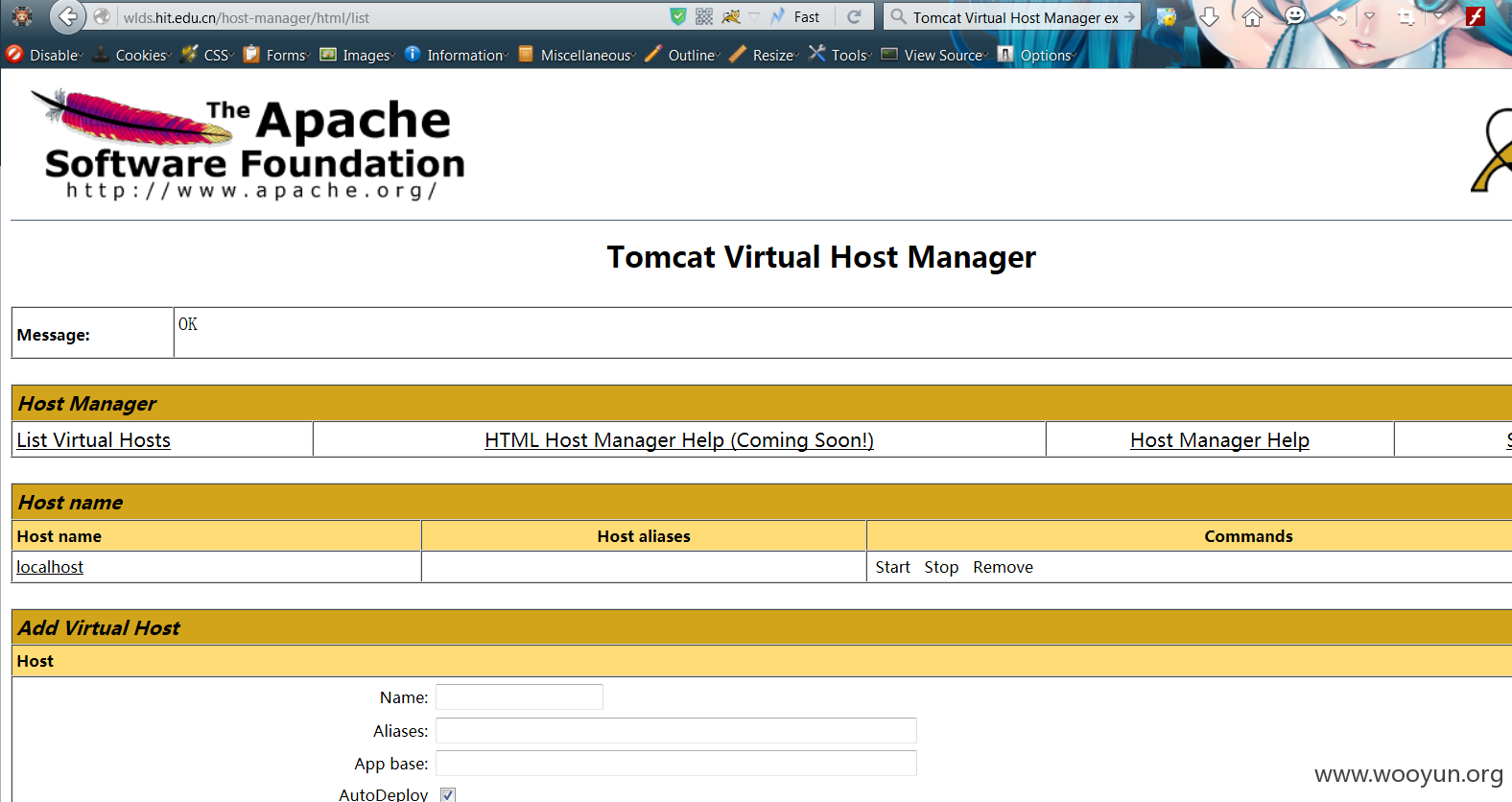Click the OK message text
This screenshot has width=1512, height=802.
coord(188,324)
